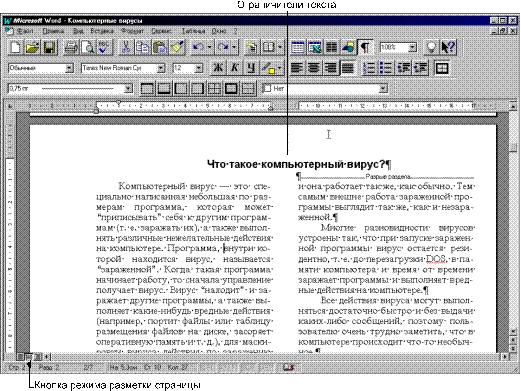Click the increase indent icon
This screenshot has height=391, width=521.
pos(421,68)
